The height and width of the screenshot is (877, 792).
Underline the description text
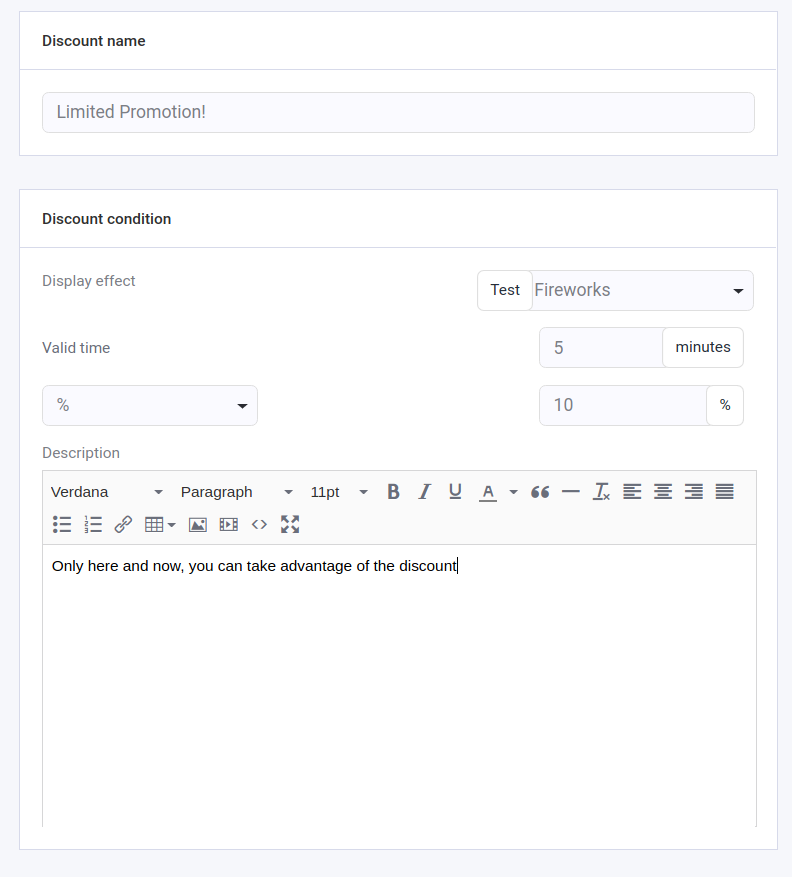pos(455,492)
